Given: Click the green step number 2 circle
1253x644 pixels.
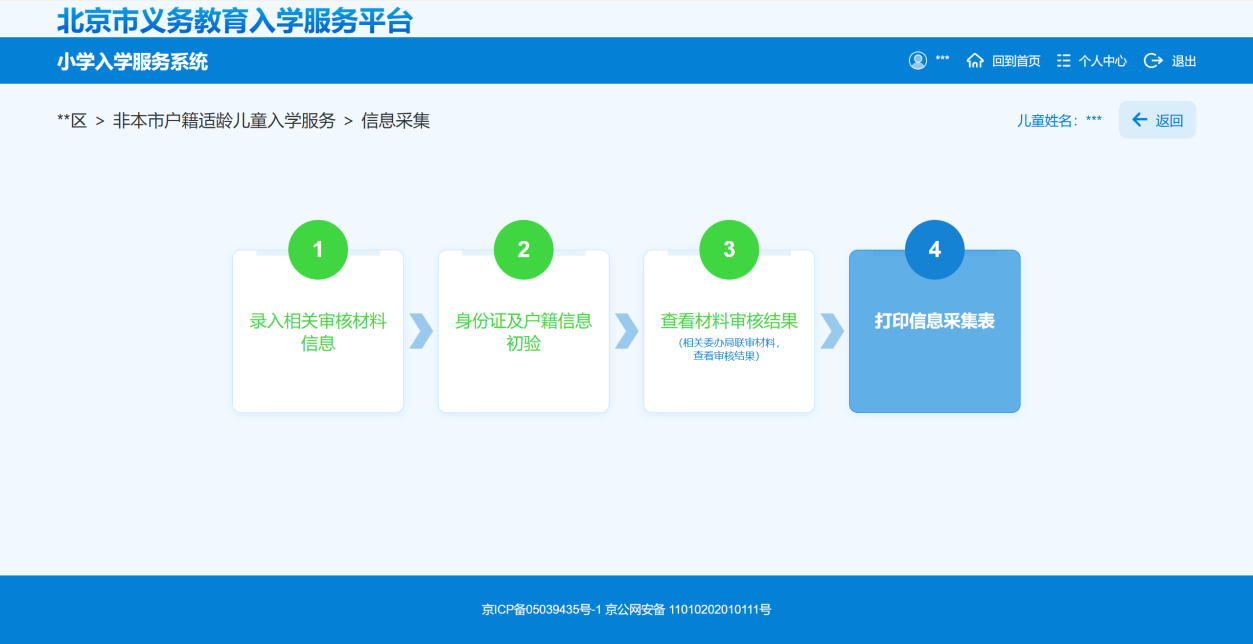Looking at the screenshot, I should (524, 250).
